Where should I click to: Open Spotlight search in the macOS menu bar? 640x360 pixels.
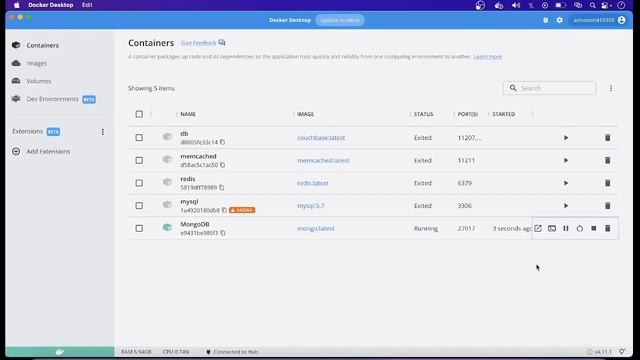(592, 5)
